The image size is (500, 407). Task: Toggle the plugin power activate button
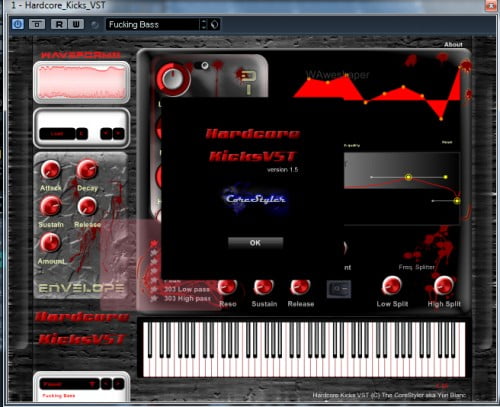(x=18, y=24)
